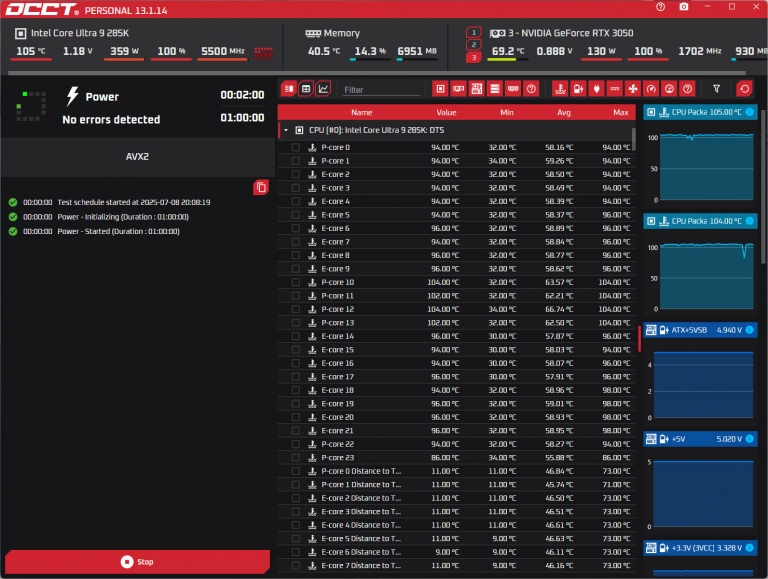
Task: Open the CPU Package 104.00 °C graph header
Action: (700, 221)
